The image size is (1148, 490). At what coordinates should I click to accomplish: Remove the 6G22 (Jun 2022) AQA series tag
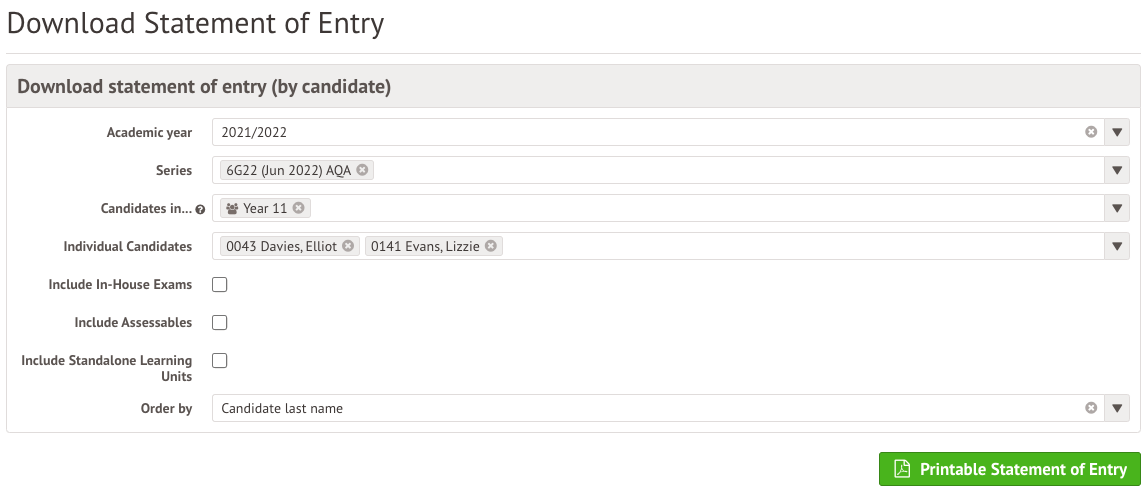[x=362, y=170]
